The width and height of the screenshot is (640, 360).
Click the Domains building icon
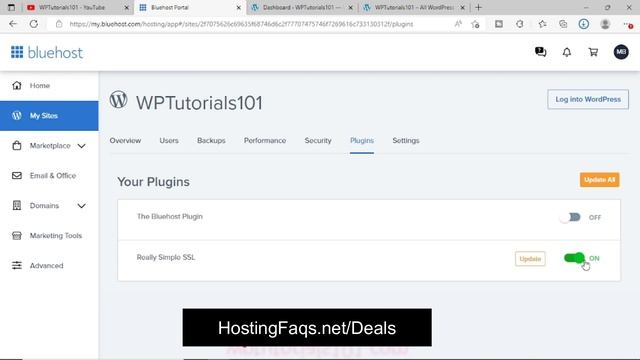(x=17, y=205)
